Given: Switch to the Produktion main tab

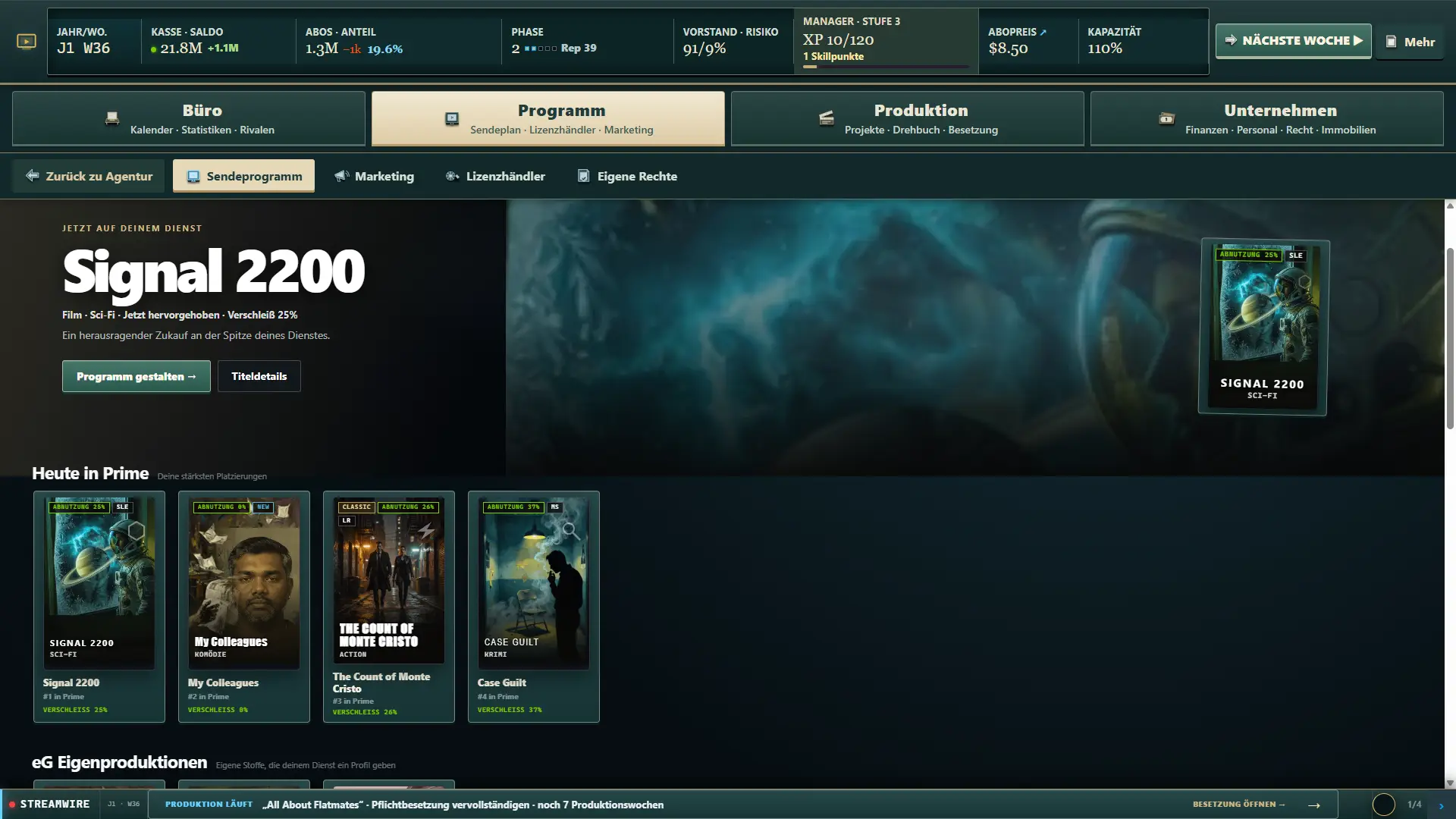Looking at the screenshot, I should click(908, 118).
